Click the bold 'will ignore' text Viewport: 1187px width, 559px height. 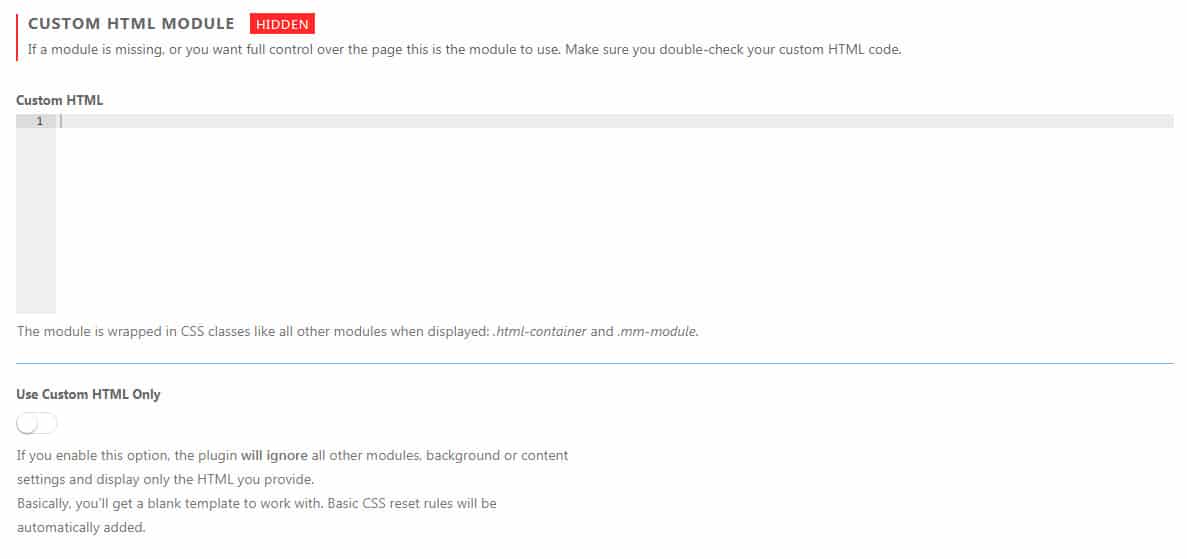click(274, 456)
